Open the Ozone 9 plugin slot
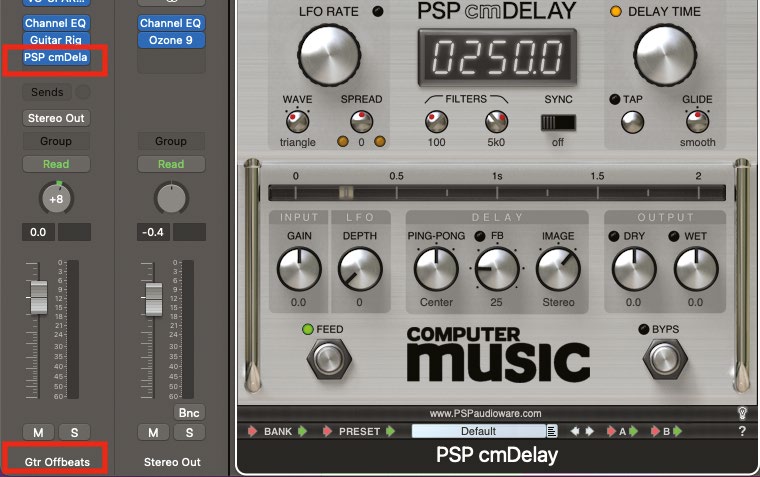The image size is (760, 477). pos(171,40)
